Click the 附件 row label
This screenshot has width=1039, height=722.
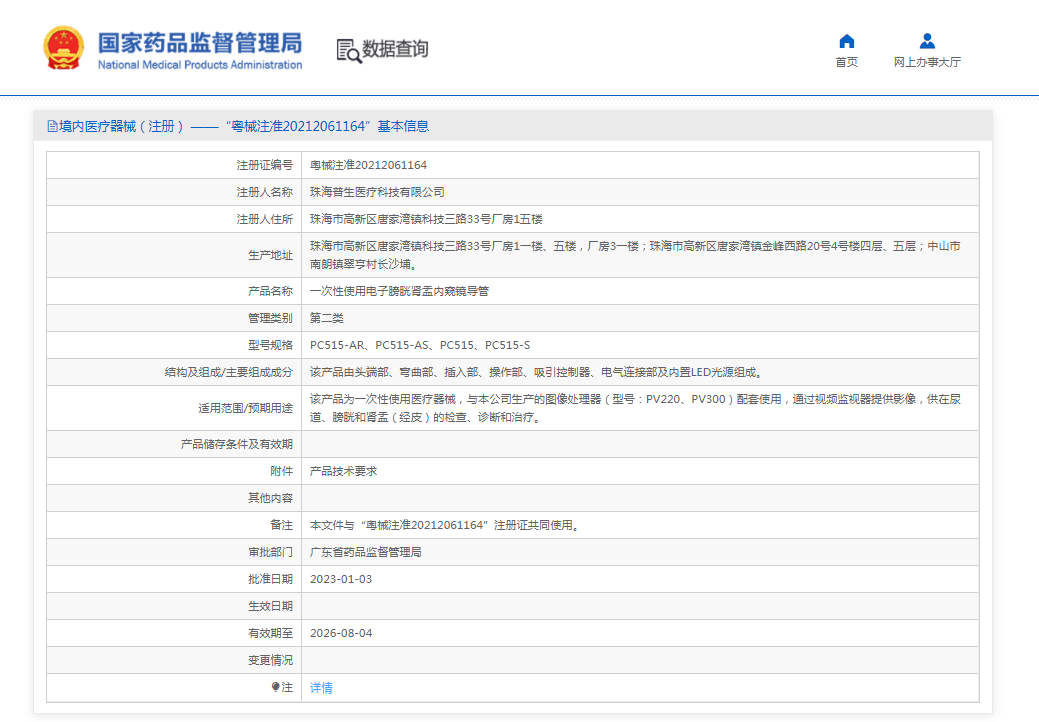[x=282, y=471]
